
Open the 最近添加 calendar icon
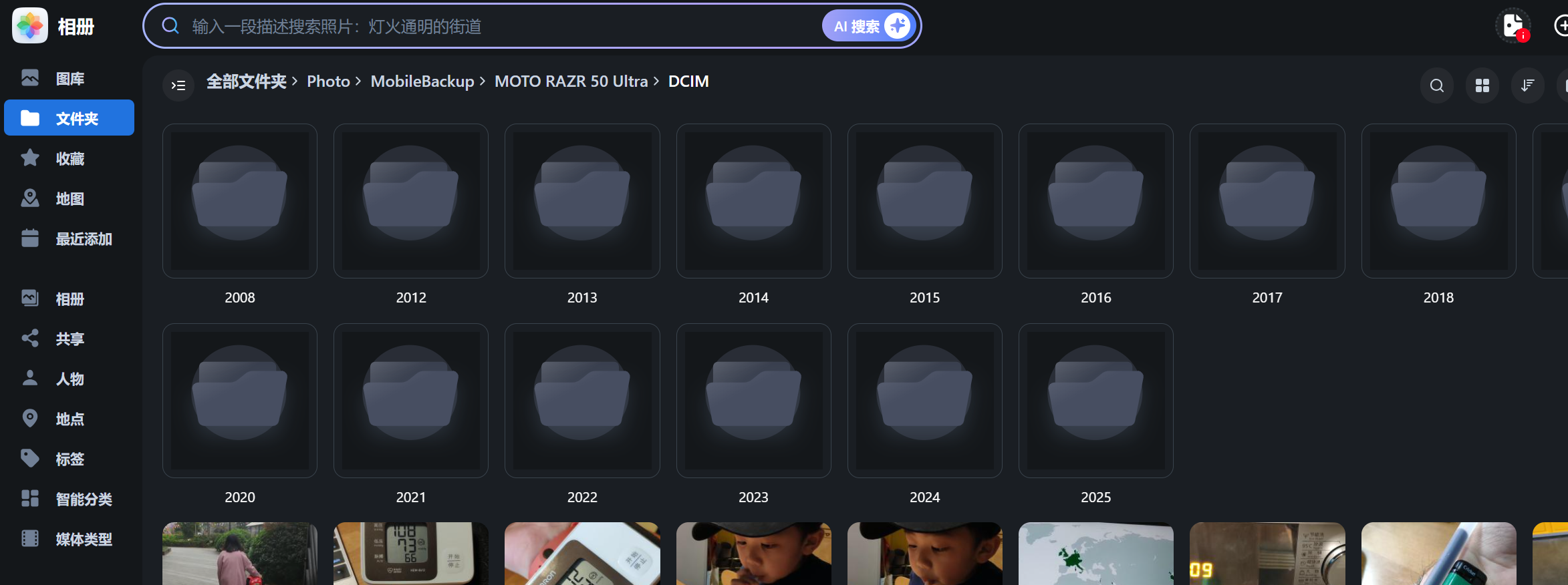30,238
